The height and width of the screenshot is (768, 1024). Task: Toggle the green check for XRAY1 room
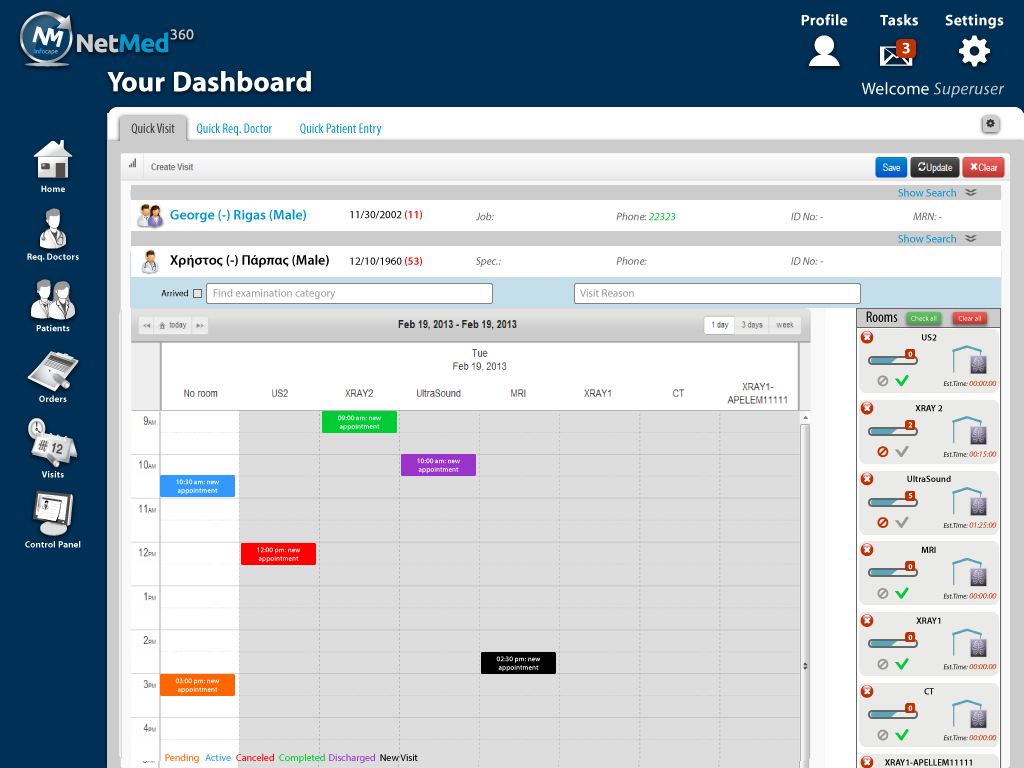coord(902,664)
